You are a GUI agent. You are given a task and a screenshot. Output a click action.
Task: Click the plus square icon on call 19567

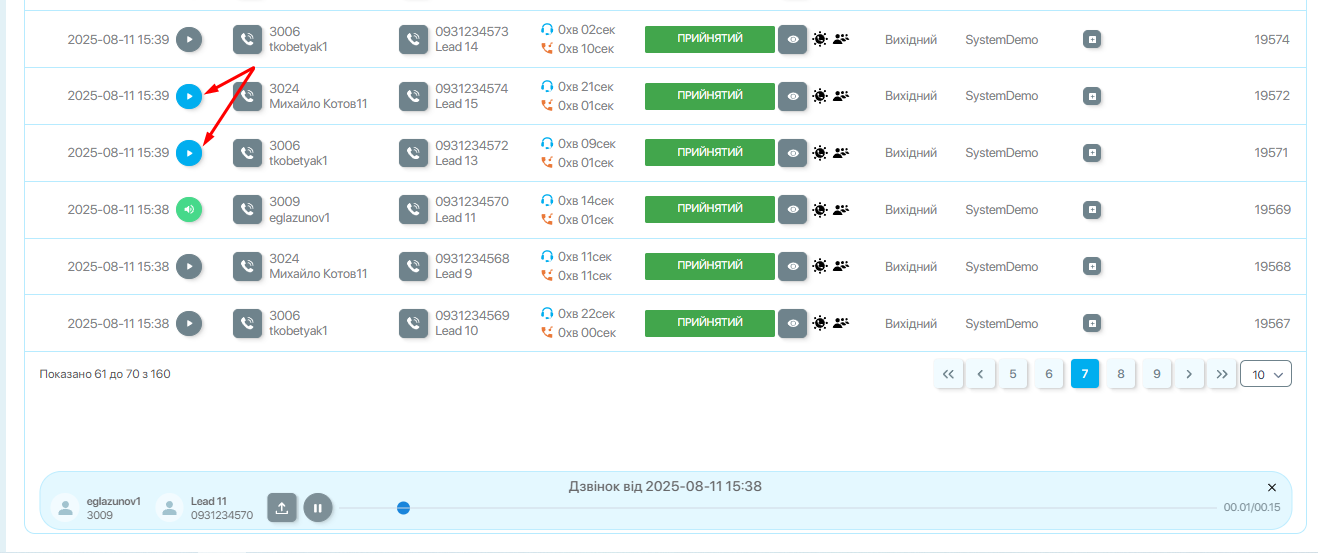click(1092, 324)
